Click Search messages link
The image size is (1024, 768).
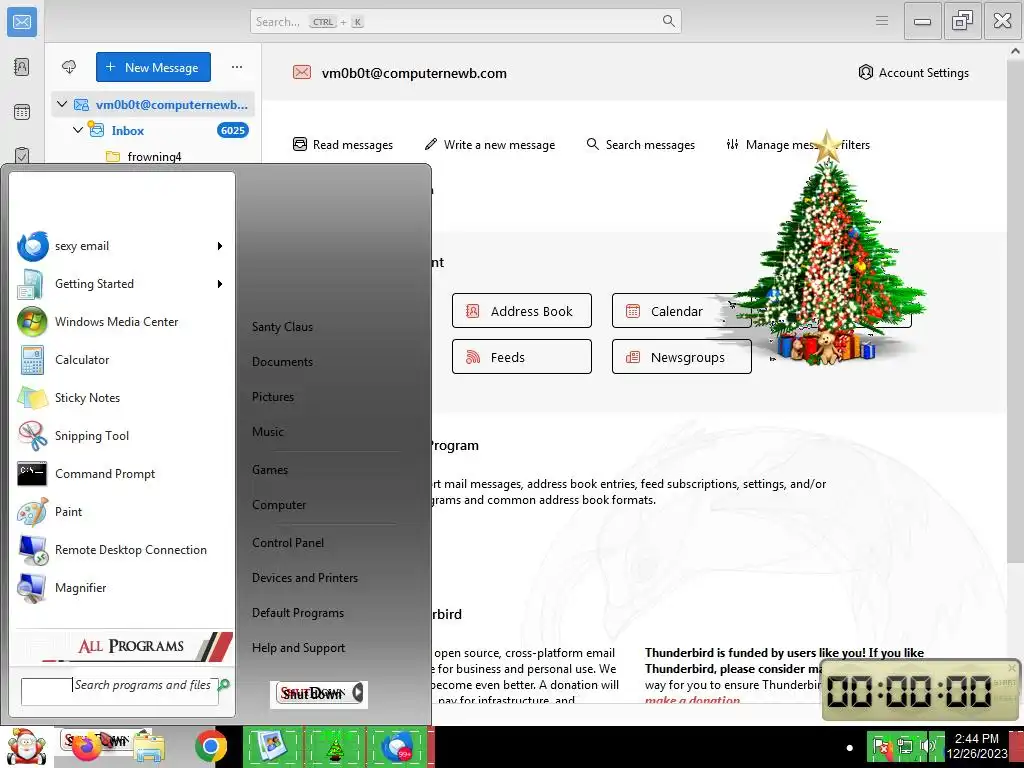click(641, 144)
